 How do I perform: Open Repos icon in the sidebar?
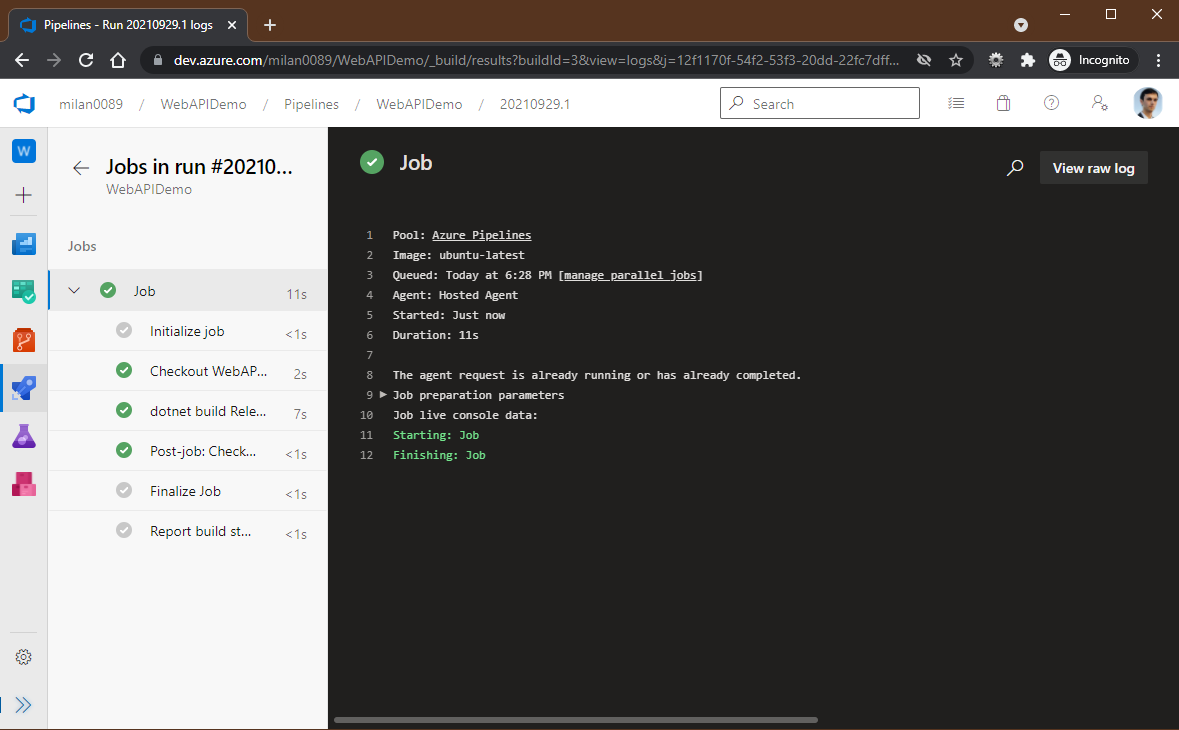click(x=24, y=340)
